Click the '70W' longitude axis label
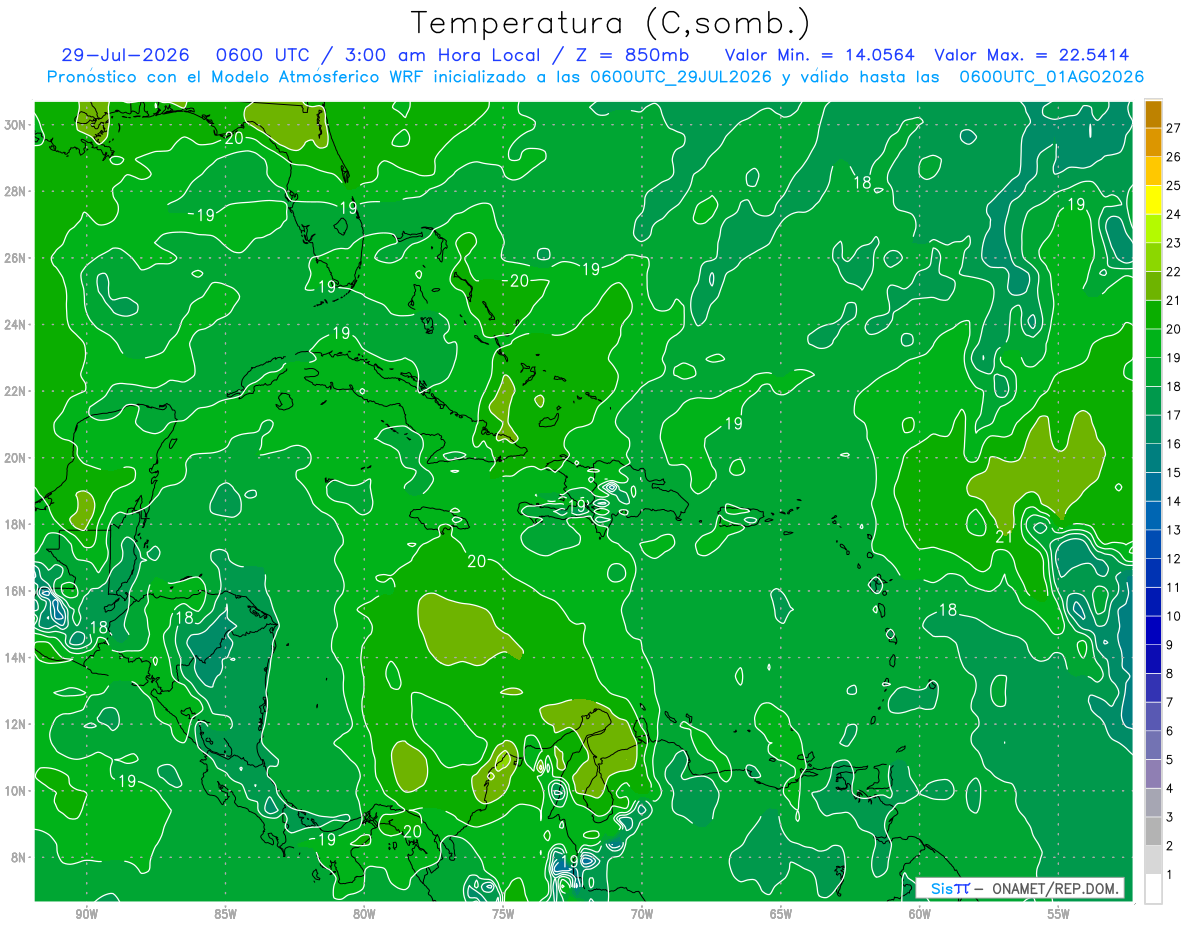Viewport: 1200px width, 927px height. click(x=642, y=914)
